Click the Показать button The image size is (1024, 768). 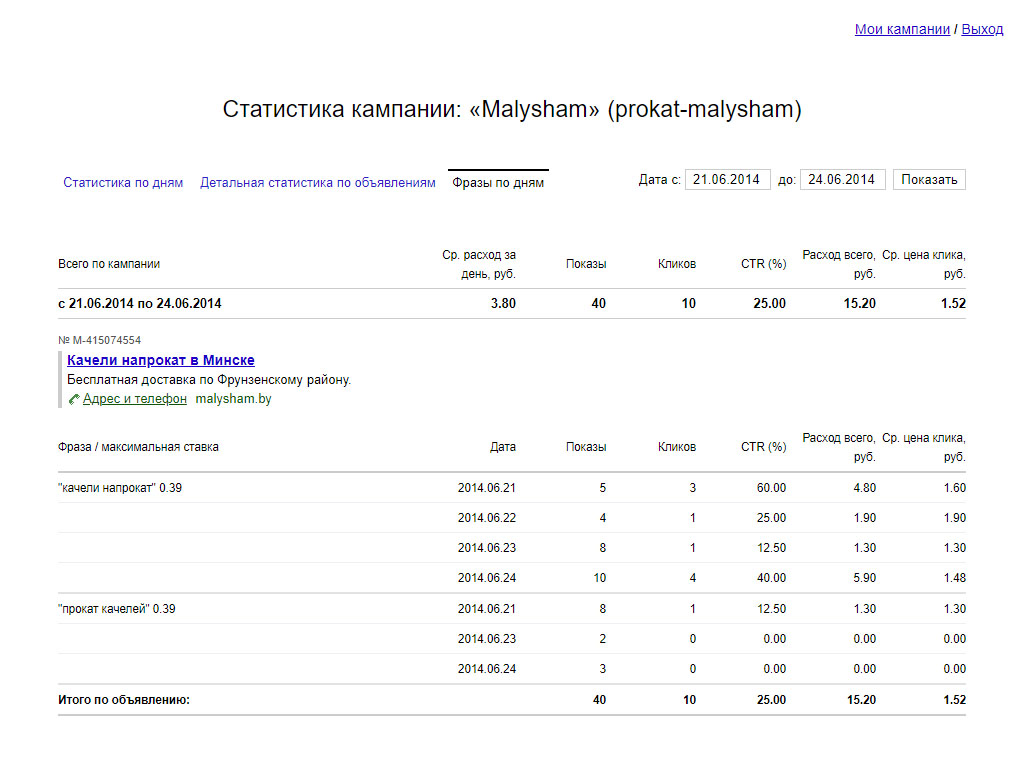(x=929, y=180)
